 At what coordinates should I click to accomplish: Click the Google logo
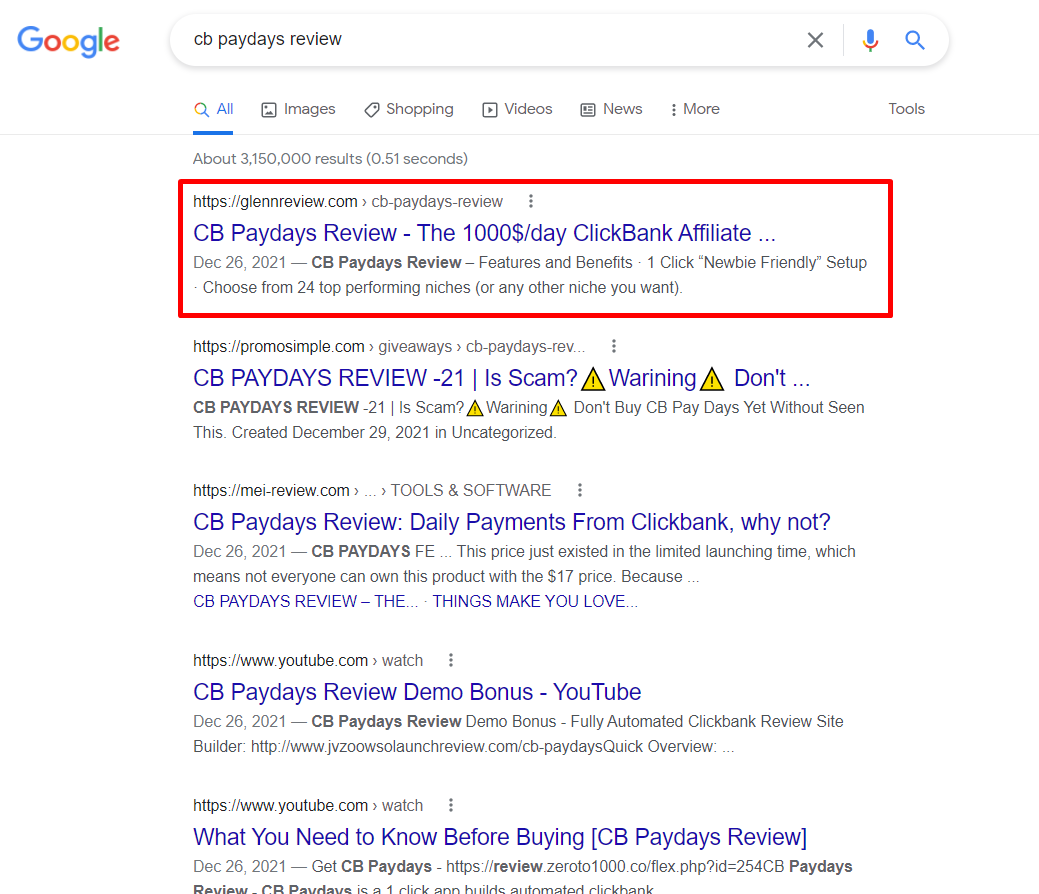(68, 41)
